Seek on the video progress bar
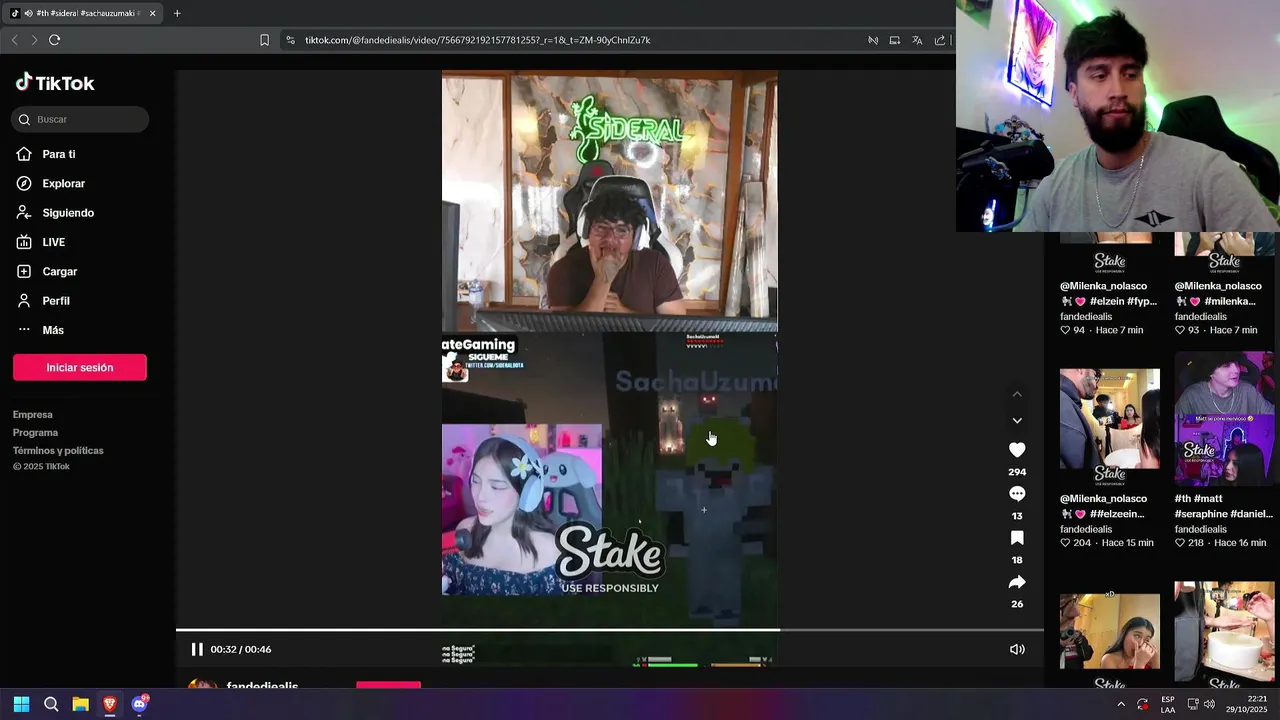 (610, 630)
